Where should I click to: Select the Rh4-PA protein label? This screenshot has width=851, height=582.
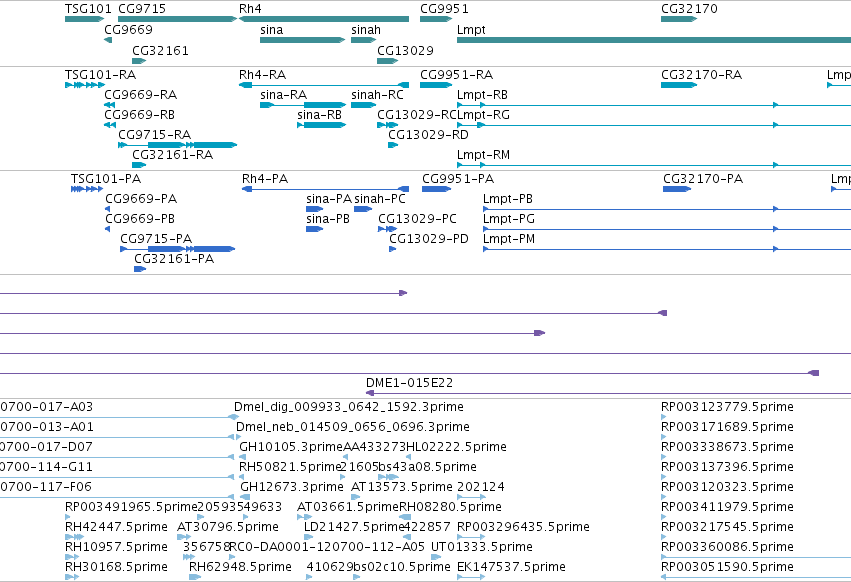pyautogui.click(x=265, y=179)
